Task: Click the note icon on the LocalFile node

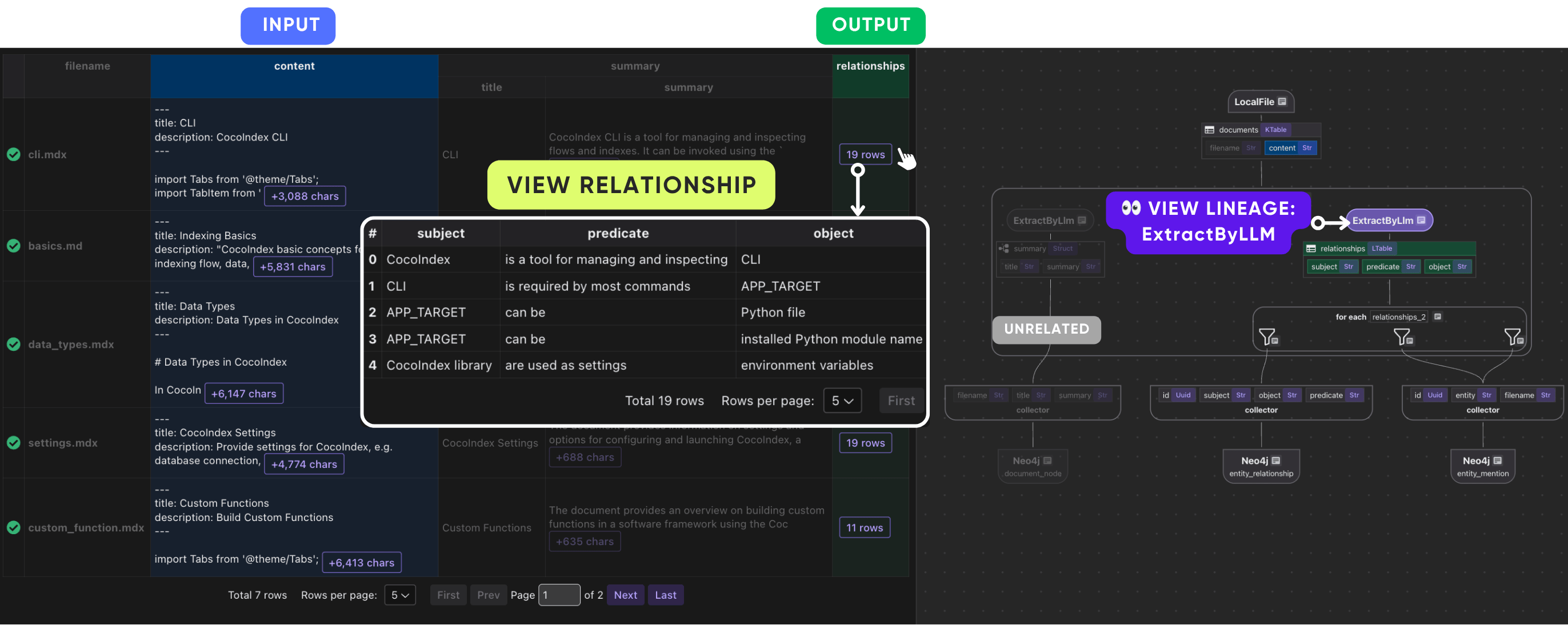Action: 1282,102
